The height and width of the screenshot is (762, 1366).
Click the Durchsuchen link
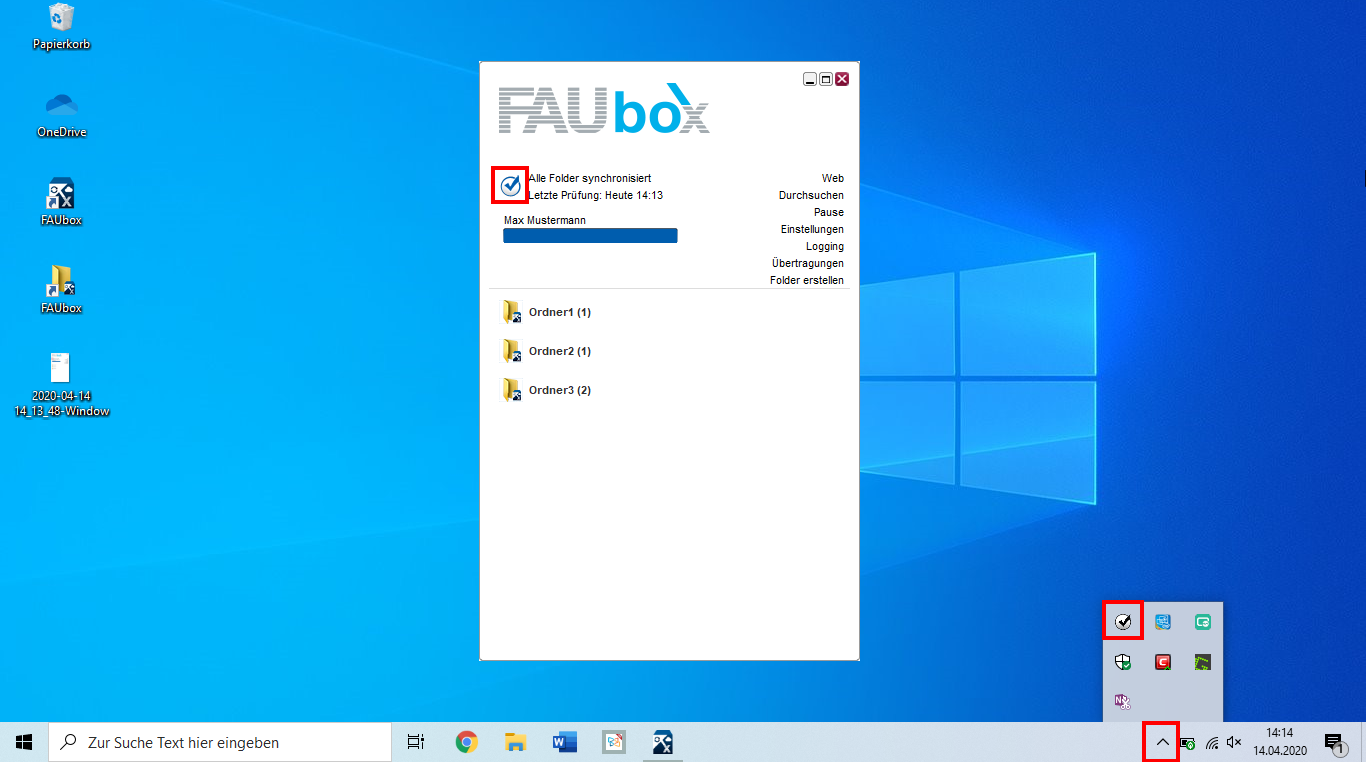coord(811,195)
